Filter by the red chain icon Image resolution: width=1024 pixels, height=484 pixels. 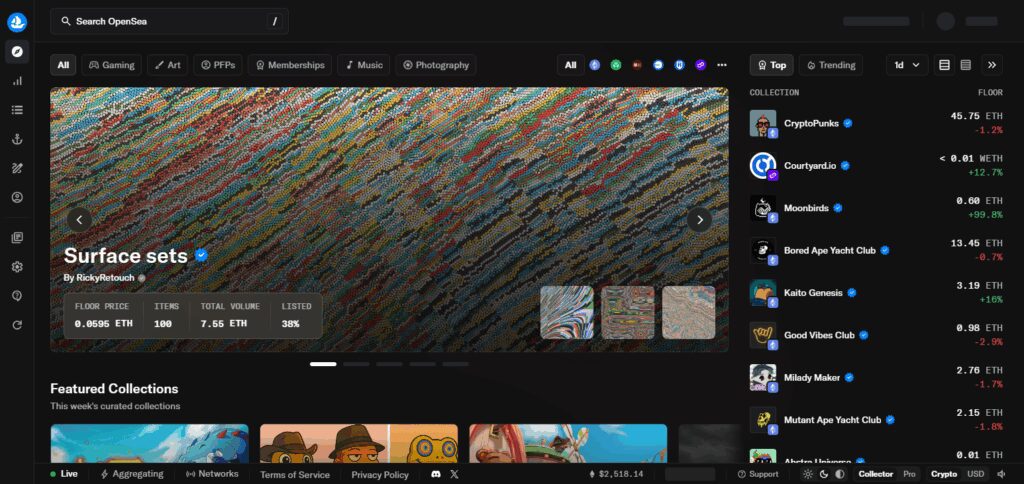point(637,65)
